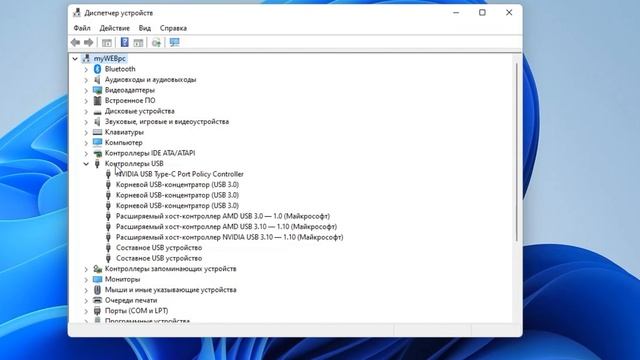Viewport: 640px width, 360px height.
Task: Click the Device Manager title bar icon
Action: tap(77, 13)
